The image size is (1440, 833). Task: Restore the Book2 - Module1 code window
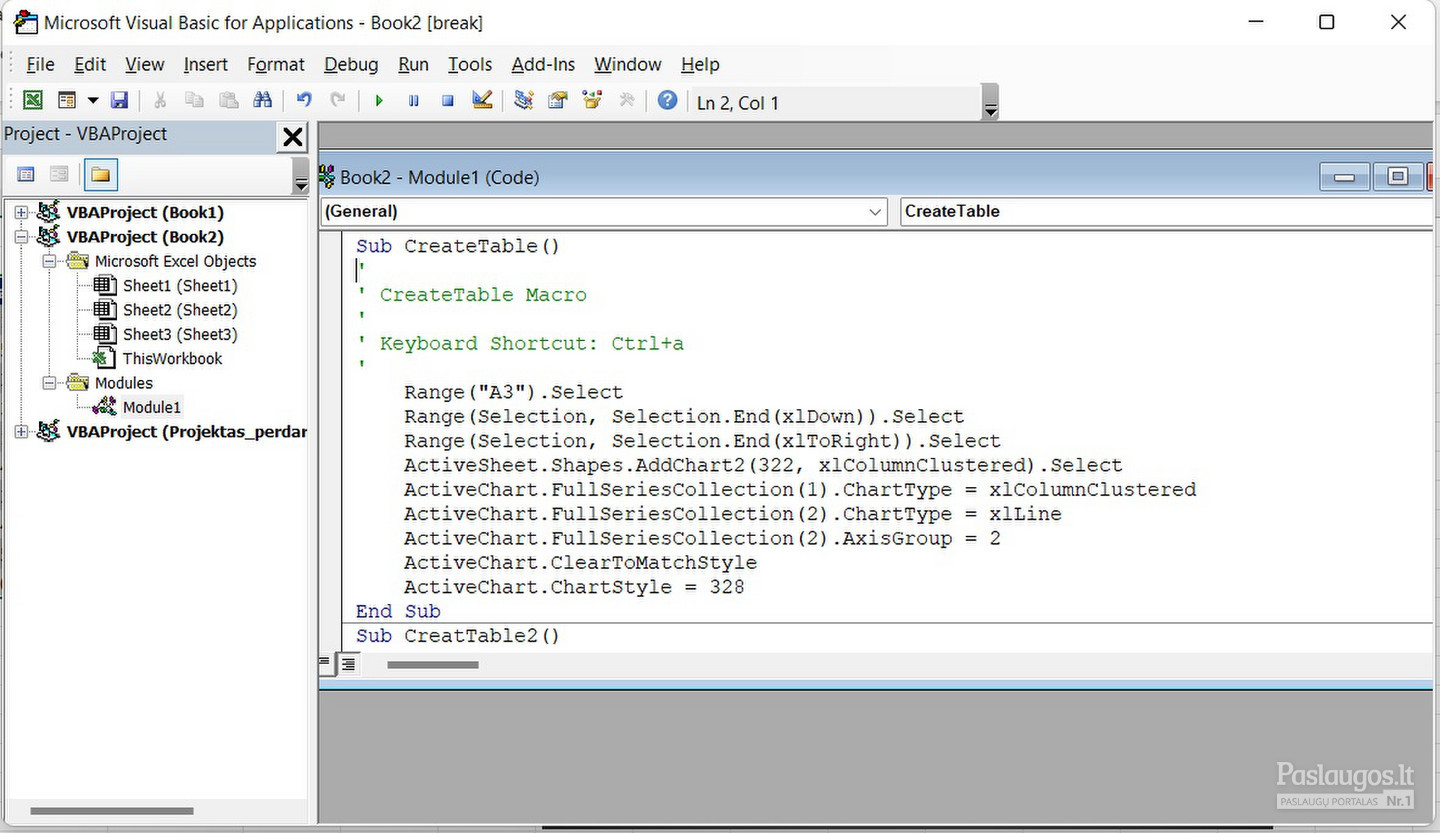pos(1398,177)
